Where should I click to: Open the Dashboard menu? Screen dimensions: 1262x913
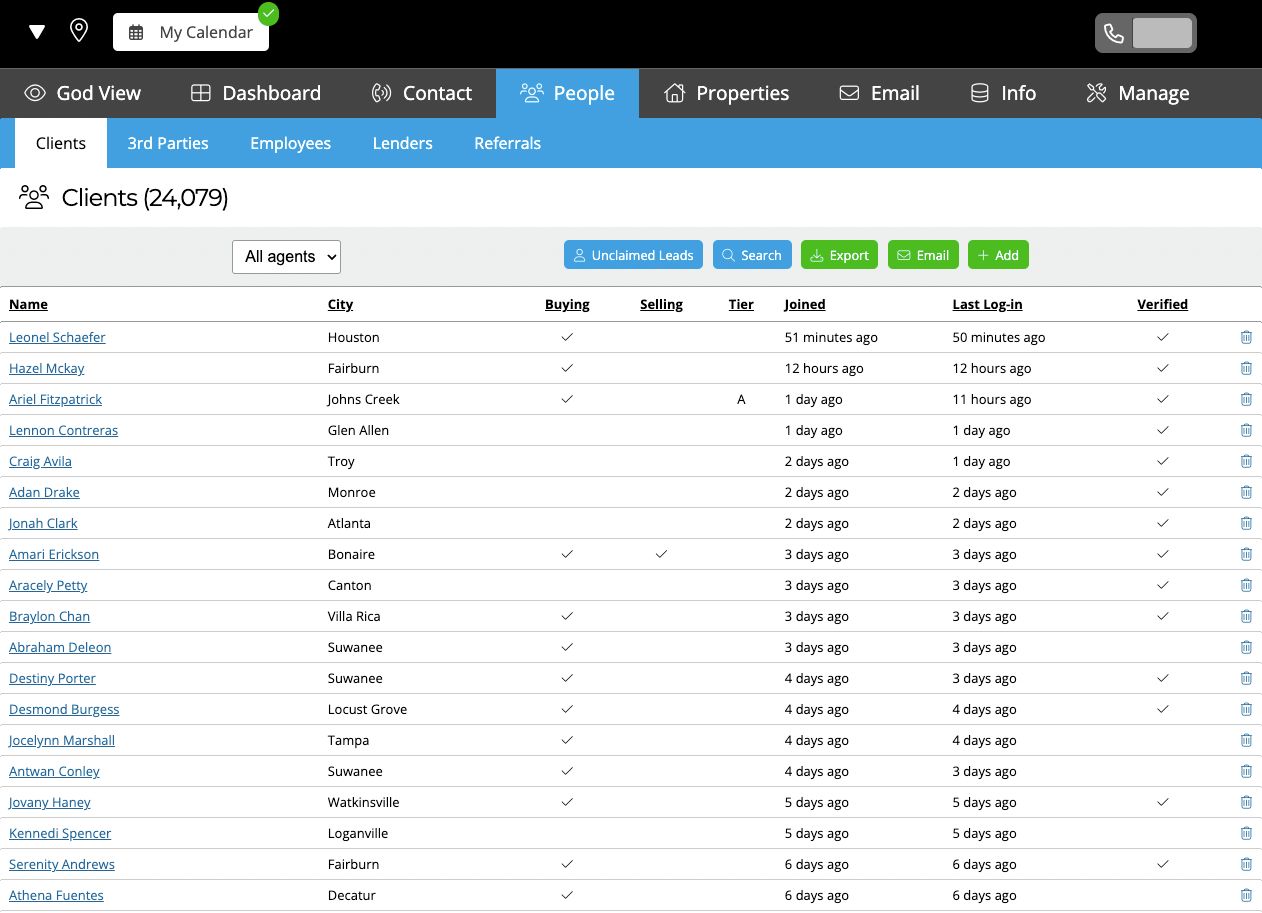256,93
